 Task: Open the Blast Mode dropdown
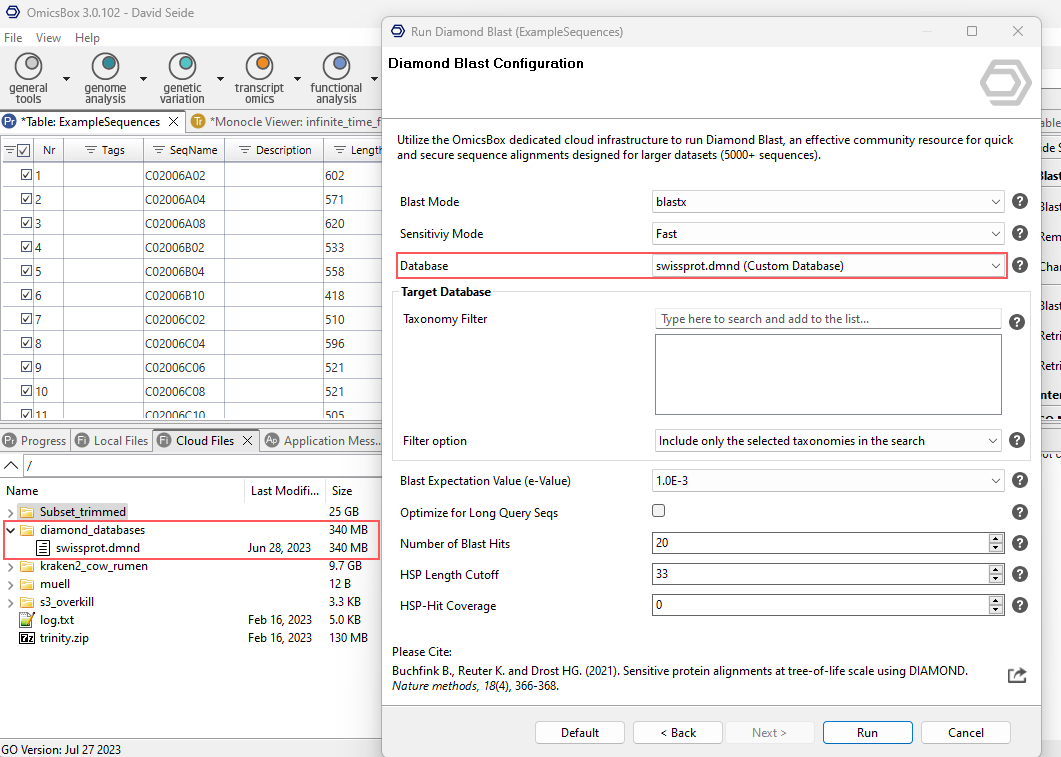(827, 201)
